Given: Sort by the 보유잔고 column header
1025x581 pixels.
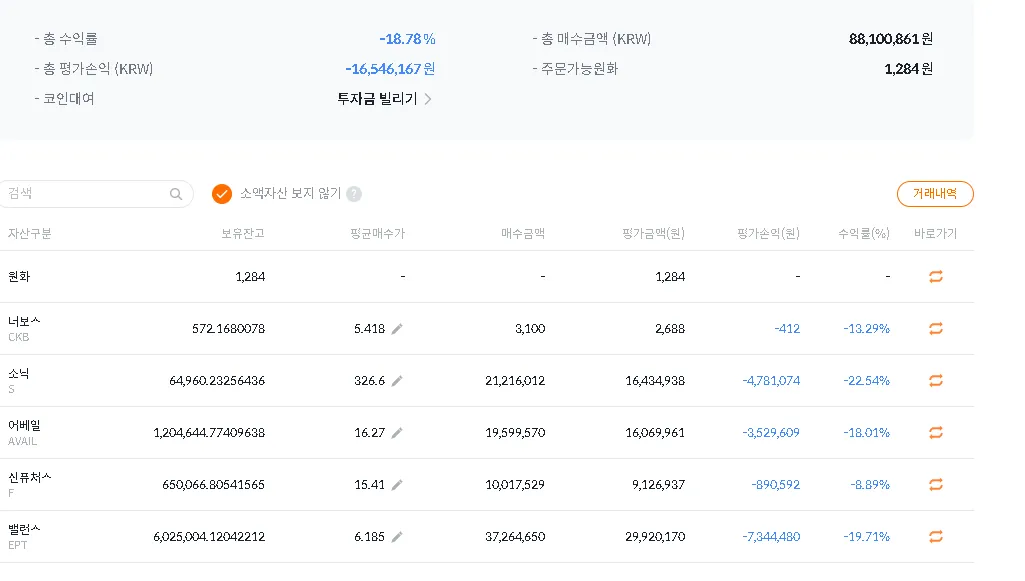Looking at the screenshot, I should (x=243, y=233).
